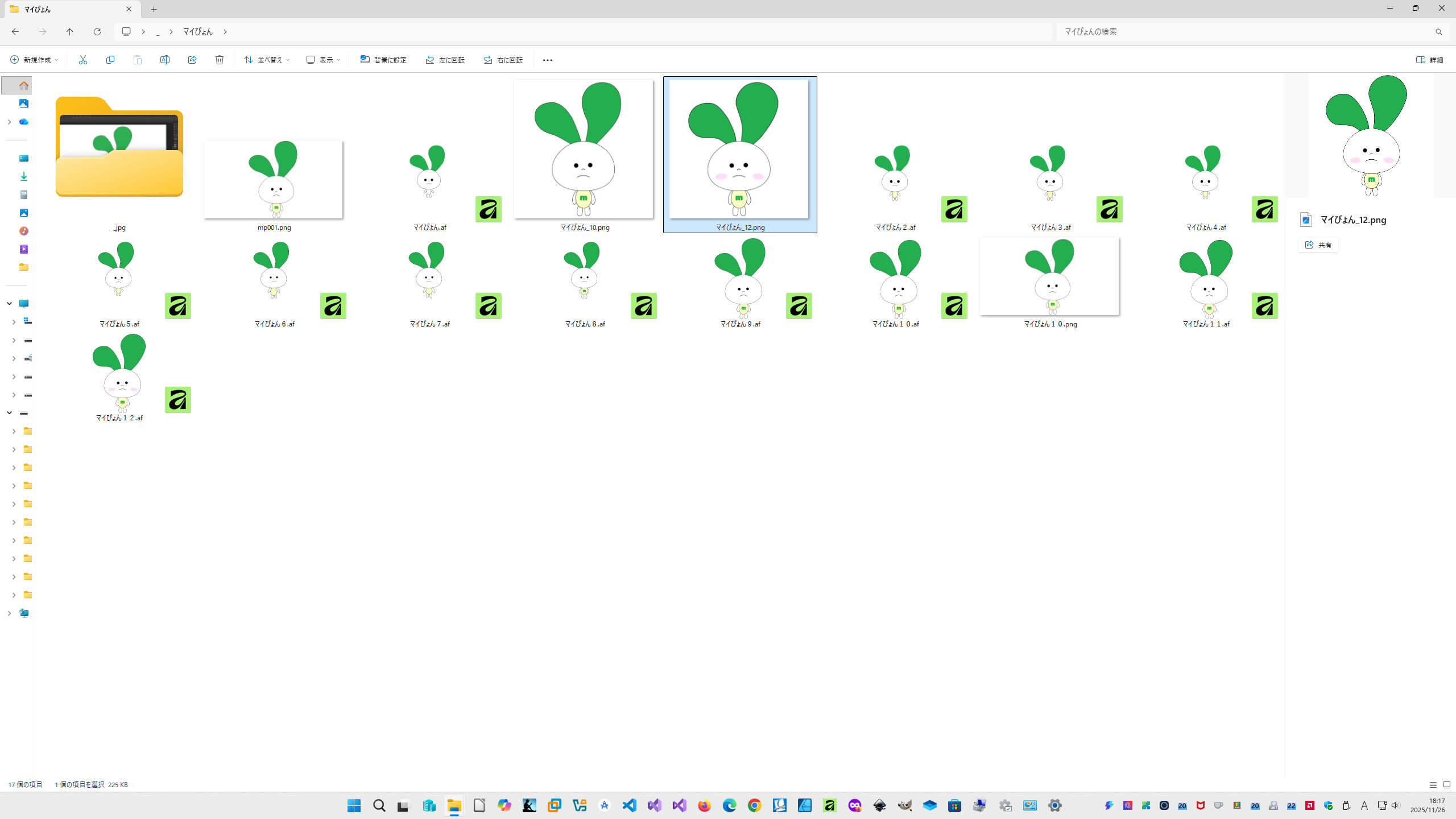Go up one folder level
The width and height of the screenshot is (1456, 819).
coord(70,32)
